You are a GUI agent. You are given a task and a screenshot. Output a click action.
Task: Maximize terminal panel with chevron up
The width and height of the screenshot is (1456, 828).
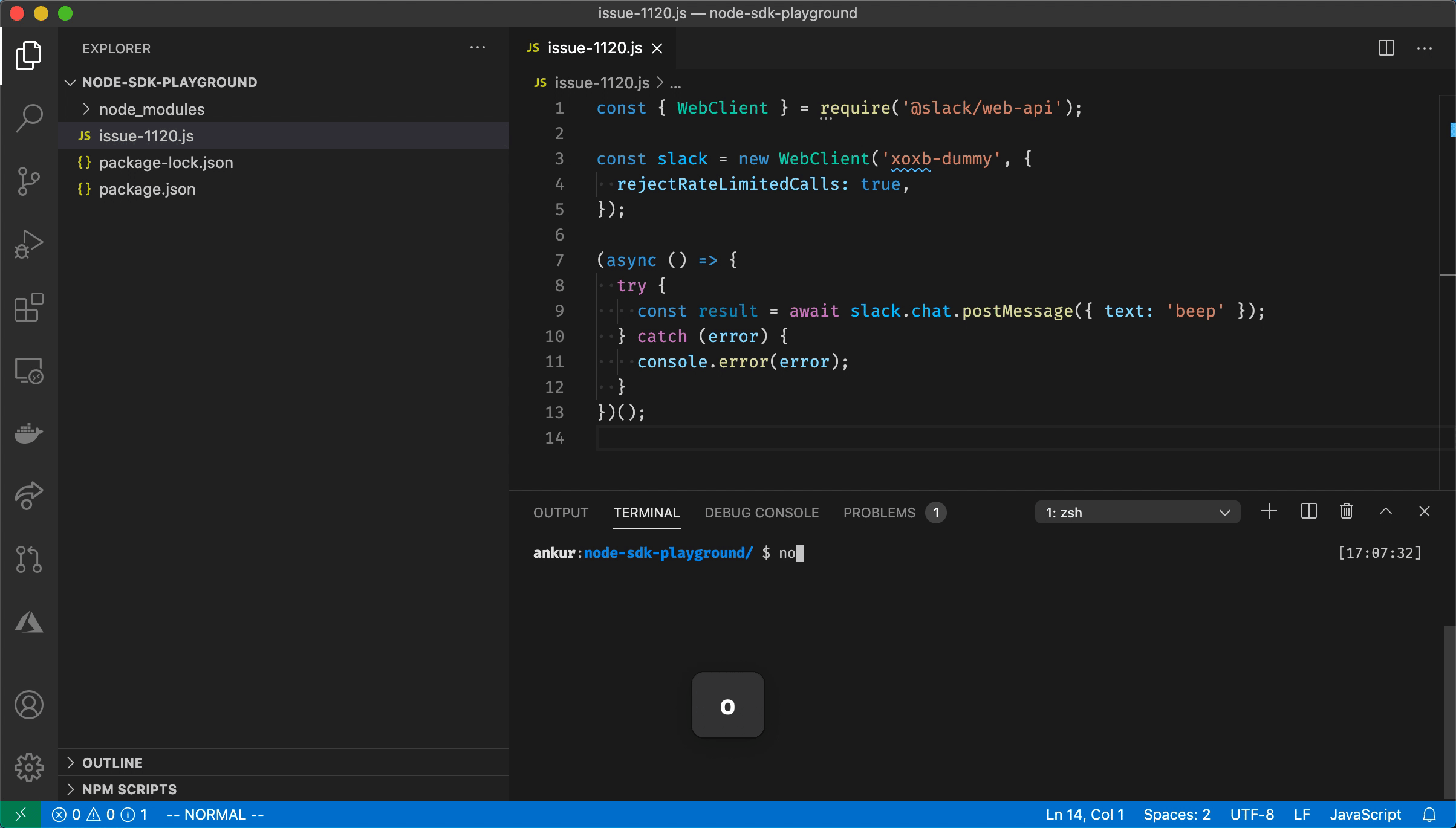pyautogui.click(x=1386, y=512)
